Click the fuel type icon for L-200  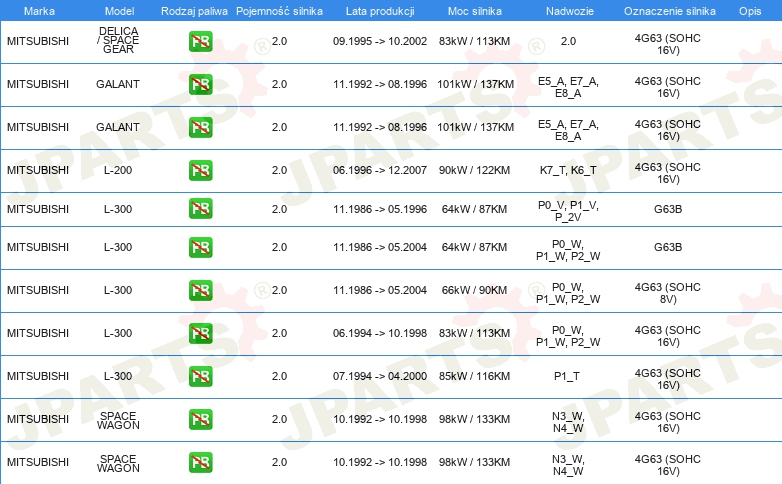click(200, 170)
